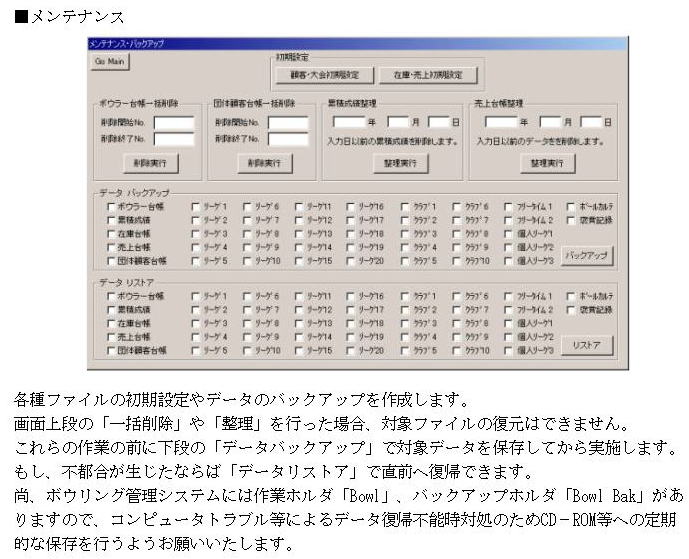This screenshot has width=689, height=559.
Task: Check 褒賞記録 in データ リストア
Action: point(571,310)
